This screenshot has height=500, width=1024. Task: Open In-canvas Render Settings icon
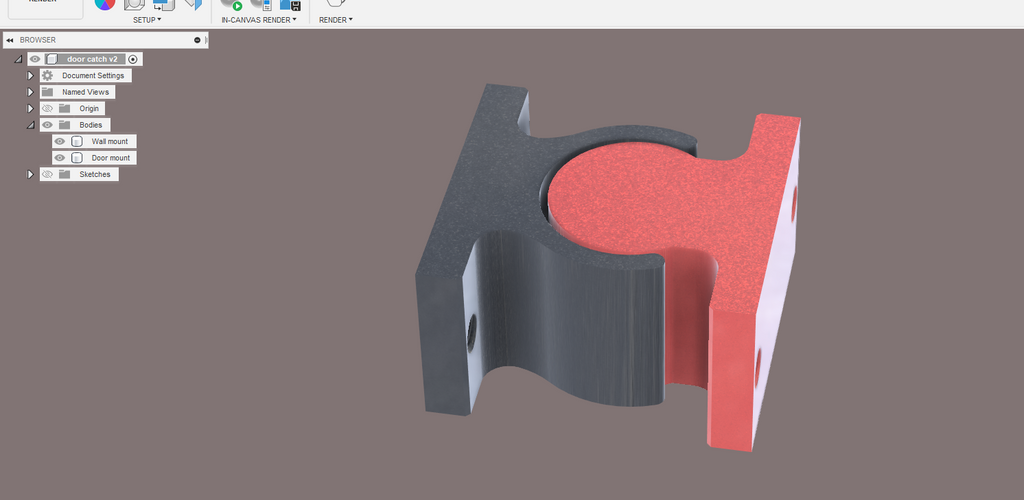(261, 5)
